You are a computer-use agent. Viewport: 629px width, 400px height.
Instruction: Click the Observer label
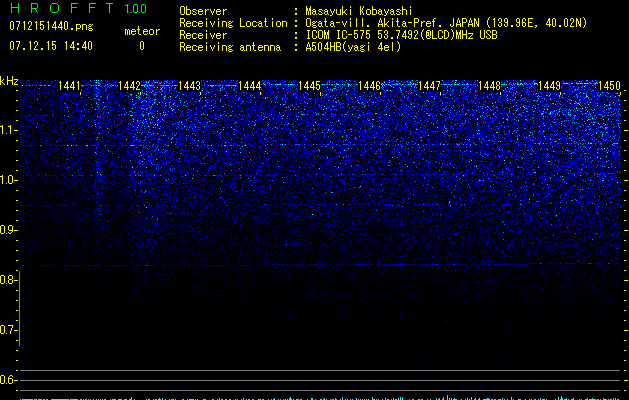[x=203, y=11]
